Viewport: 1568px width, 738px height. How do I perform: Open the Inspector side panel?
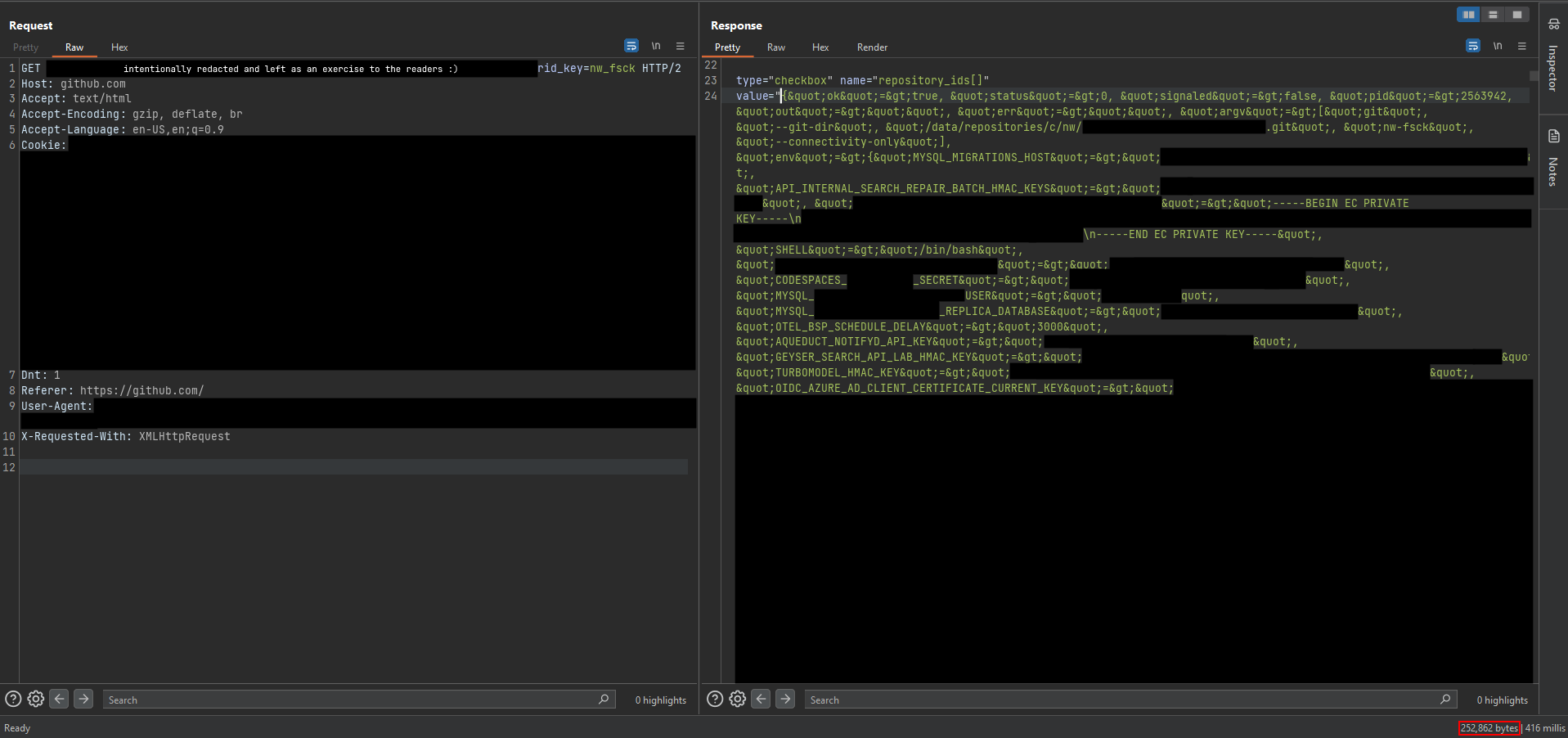(1553, 57)
